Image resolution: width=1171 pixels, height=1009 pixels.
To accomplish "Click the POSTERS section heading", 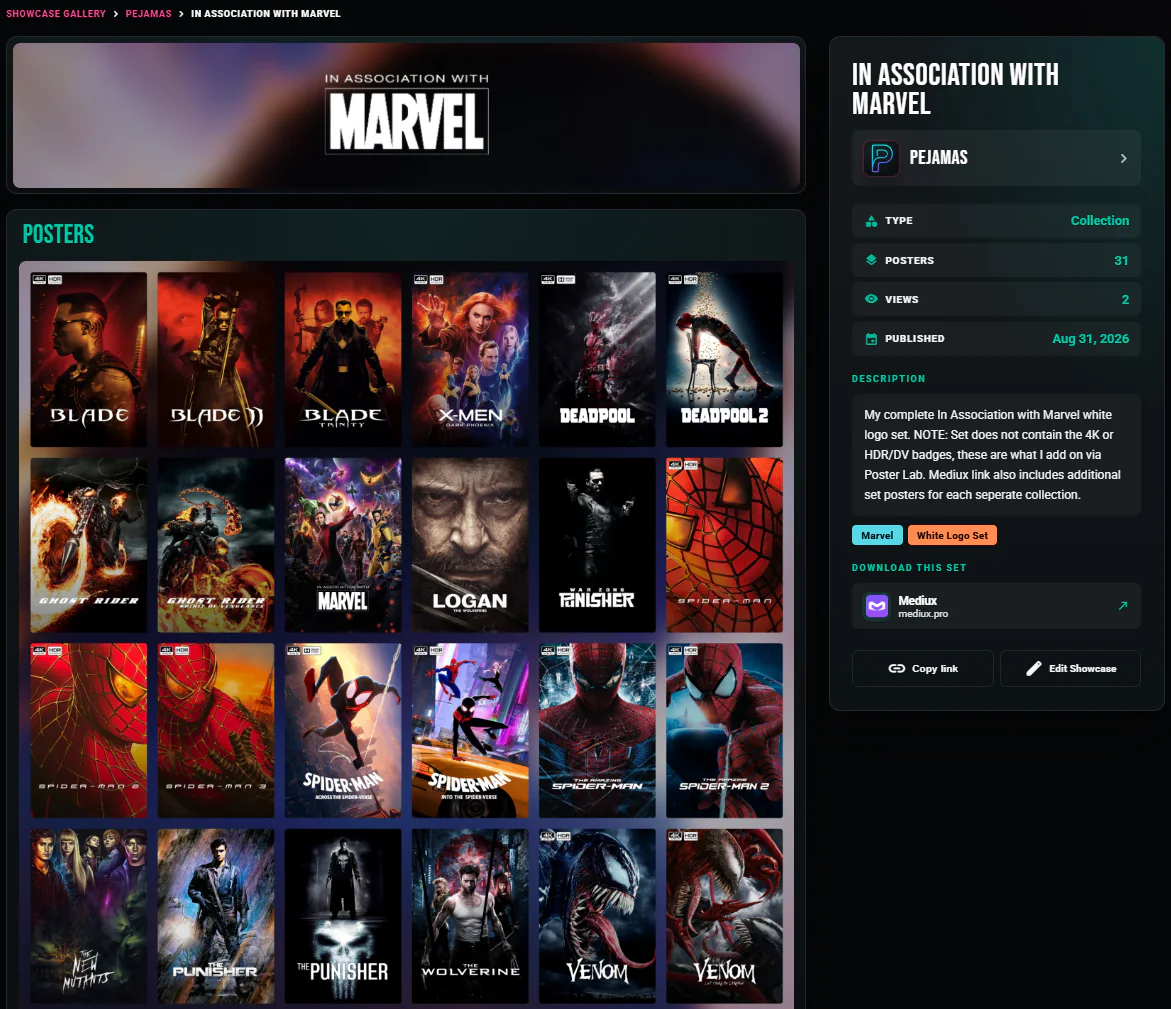I will click(58, 235).
